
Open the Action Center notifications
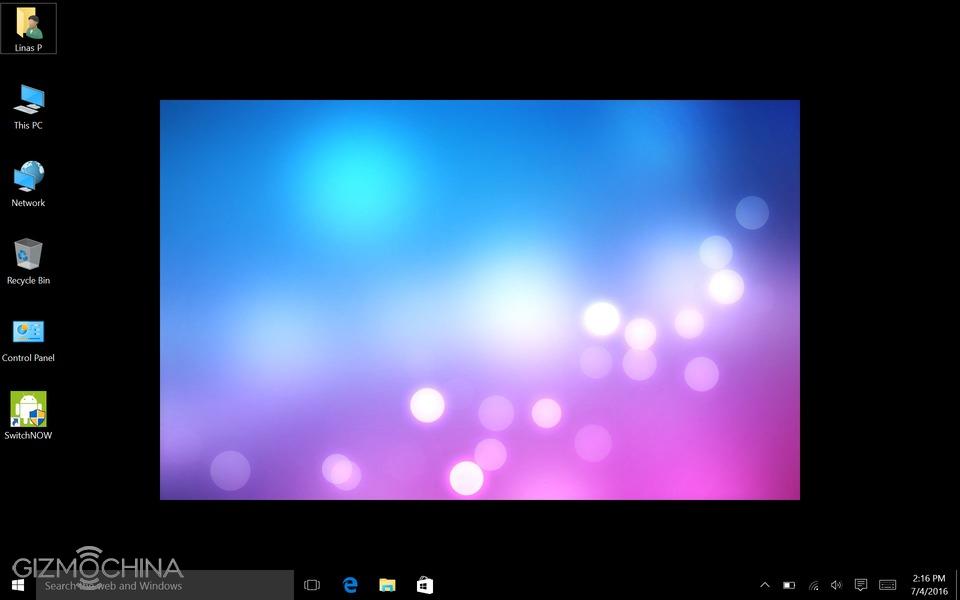coord(861,585)
